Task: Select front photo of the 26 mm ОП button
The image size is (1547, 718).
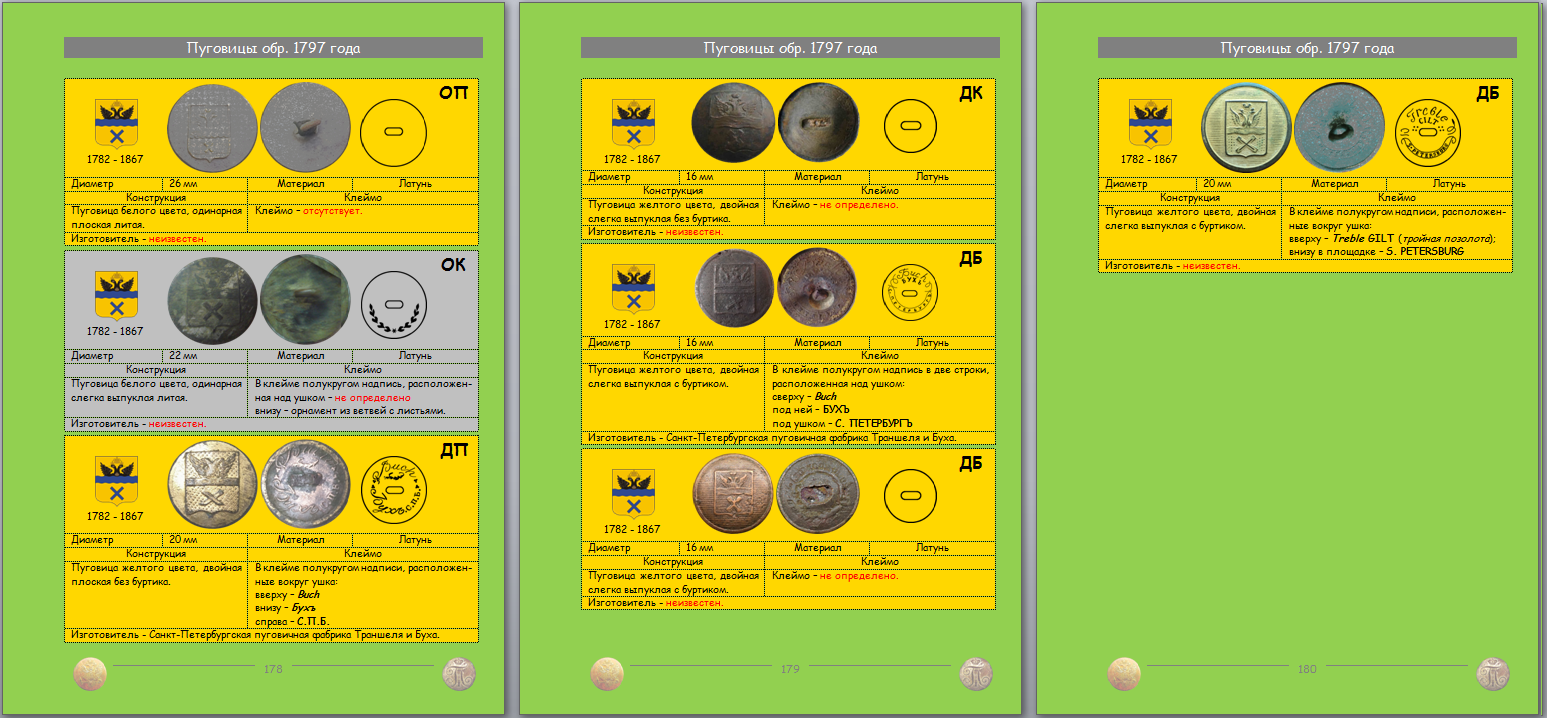Action: [x=211, y=129]
